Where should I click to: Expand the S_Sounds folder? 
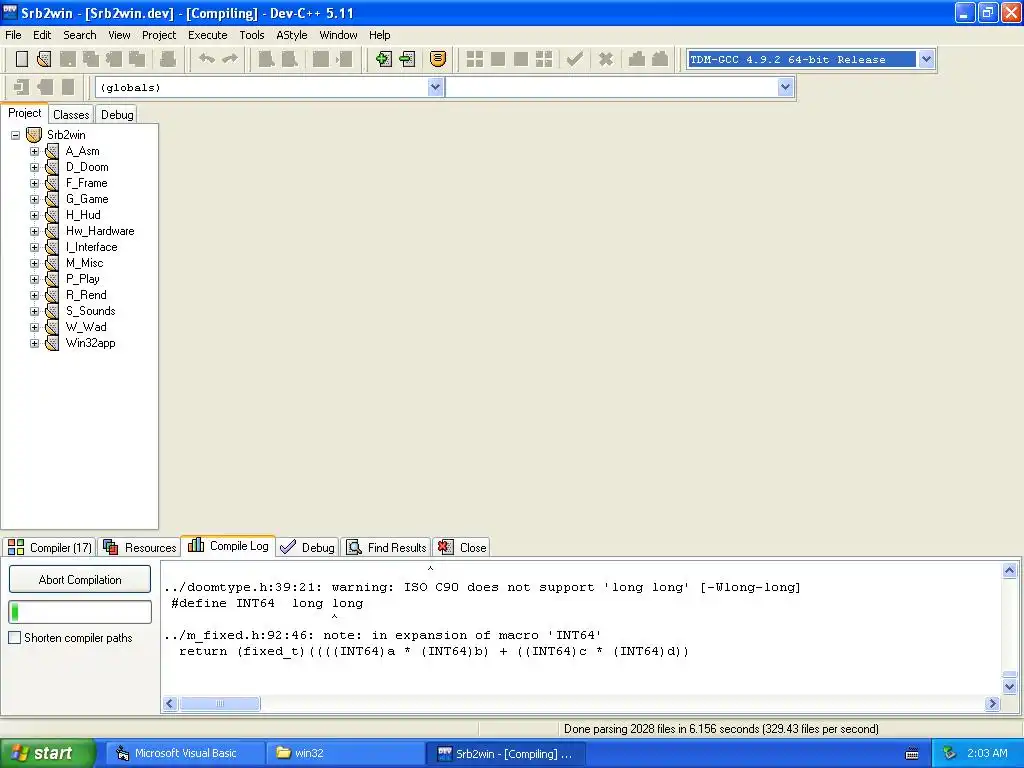coord(35,311)
